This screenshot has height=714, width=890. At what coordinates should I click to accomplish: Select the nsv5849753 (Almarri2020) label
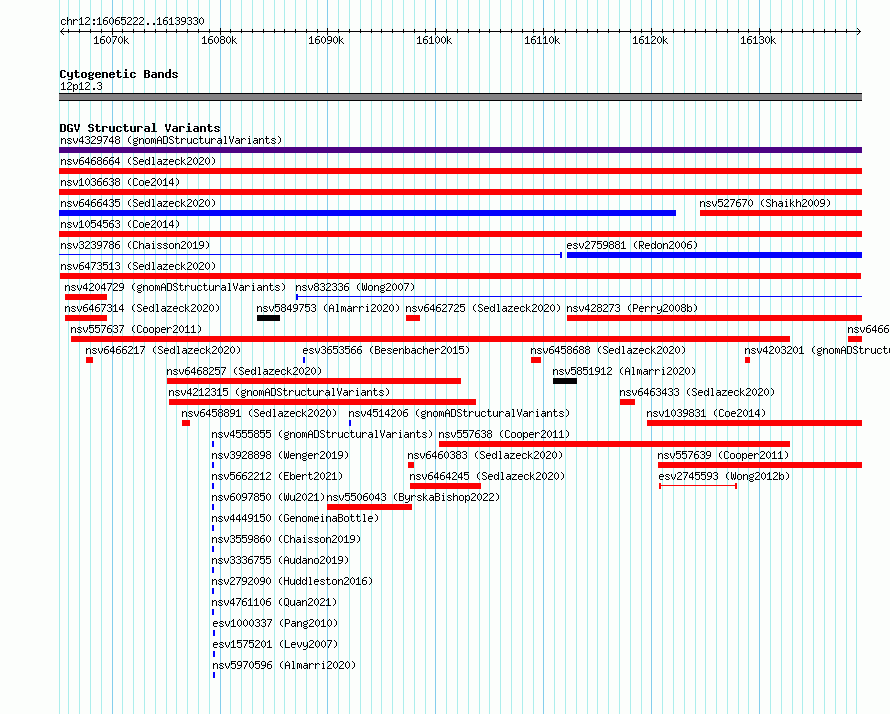tap(328, 308)
